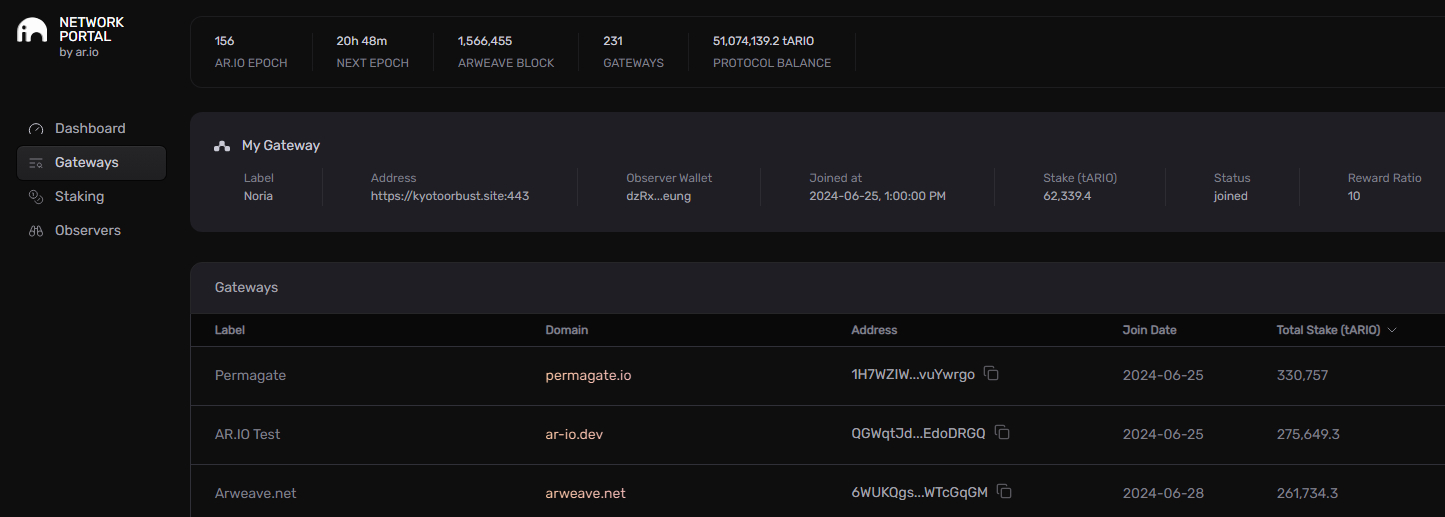Screen dimensions: 1445x517
Task: Open the https://kyotoorbust.site:443 gateway address
Action: click(450, 196)
